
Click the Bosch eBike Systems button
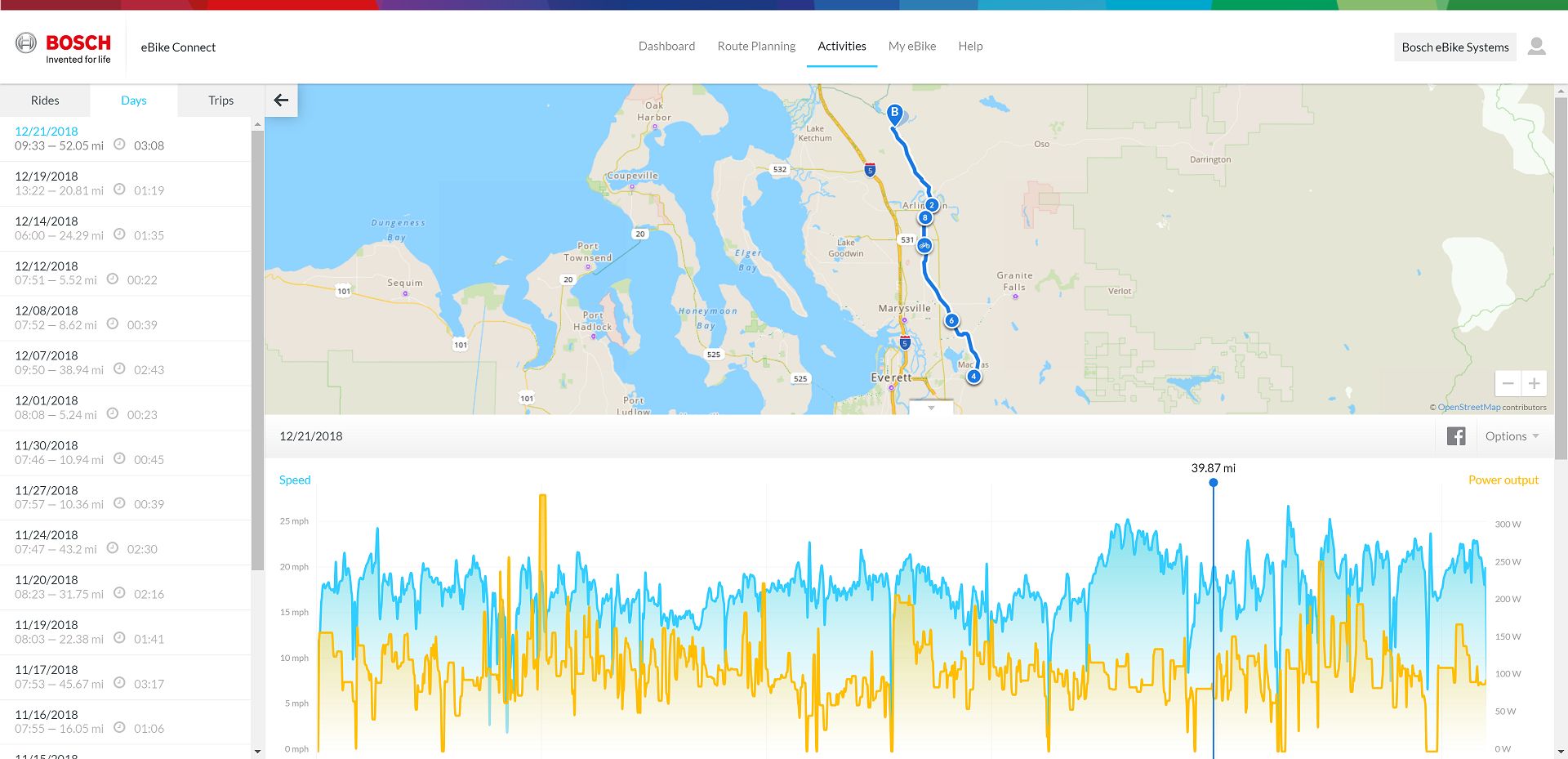[1454, 47]
